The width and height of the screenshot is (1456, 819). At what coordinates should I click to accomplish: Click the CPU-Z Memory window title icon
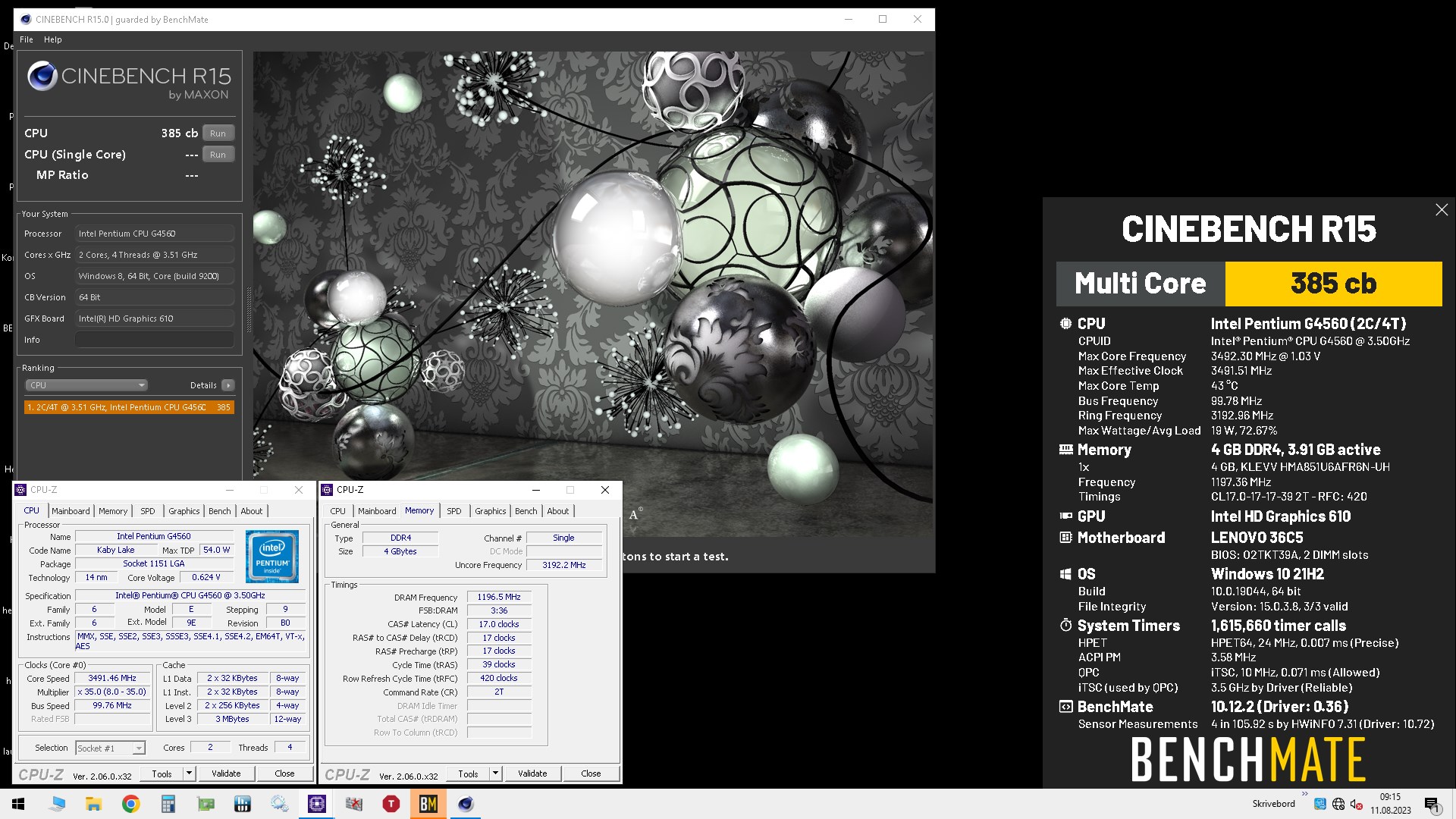(328, 490)
